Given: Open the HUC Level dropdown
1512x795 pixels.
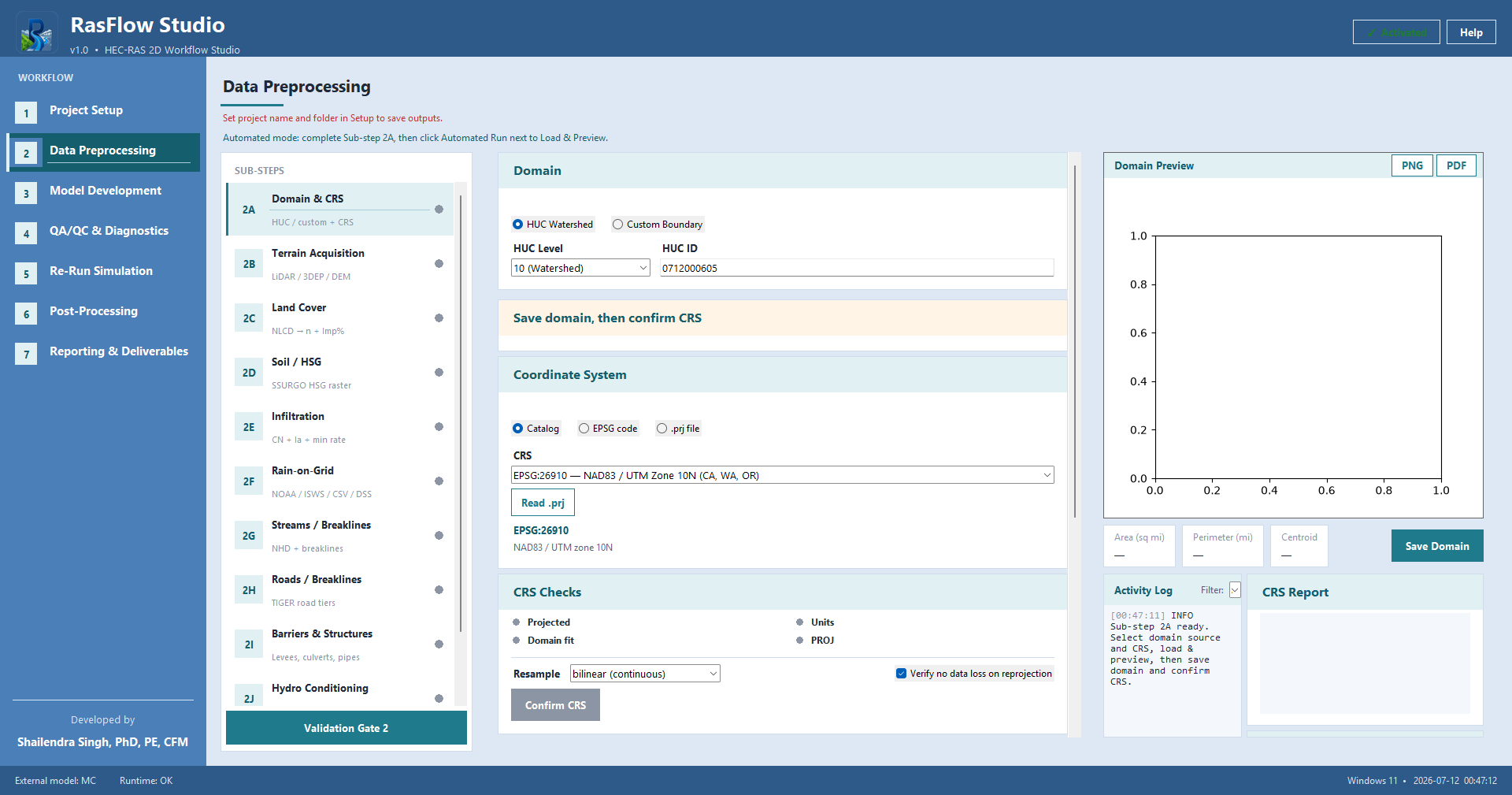Looking at the screenshot, I should (580, 268).
